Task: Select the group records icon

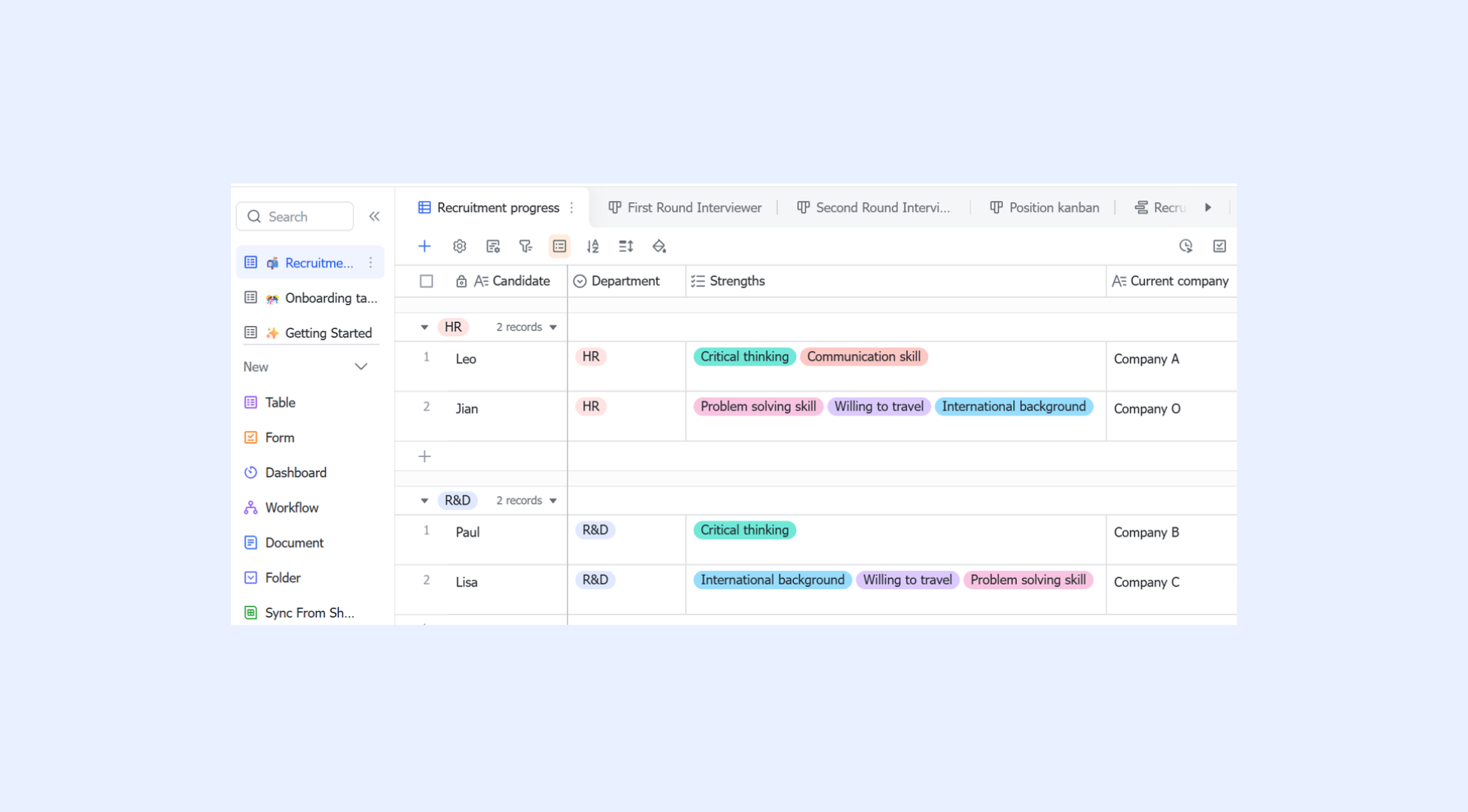Action: coord(560,246)
